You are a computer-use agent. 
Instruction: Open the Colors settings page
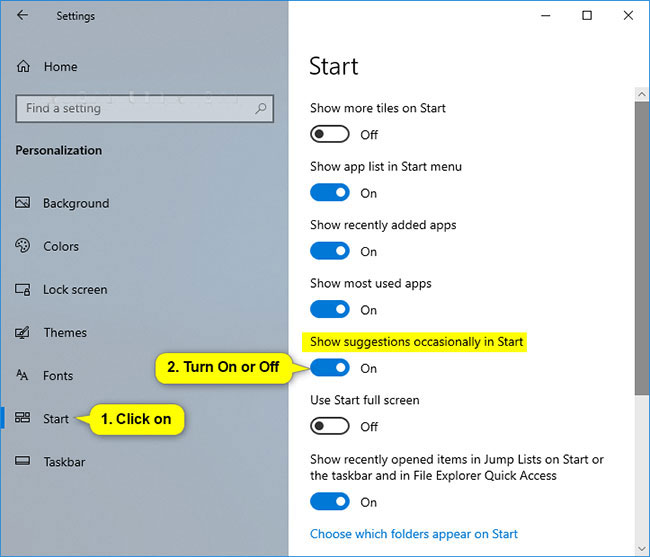coord(61,246)
